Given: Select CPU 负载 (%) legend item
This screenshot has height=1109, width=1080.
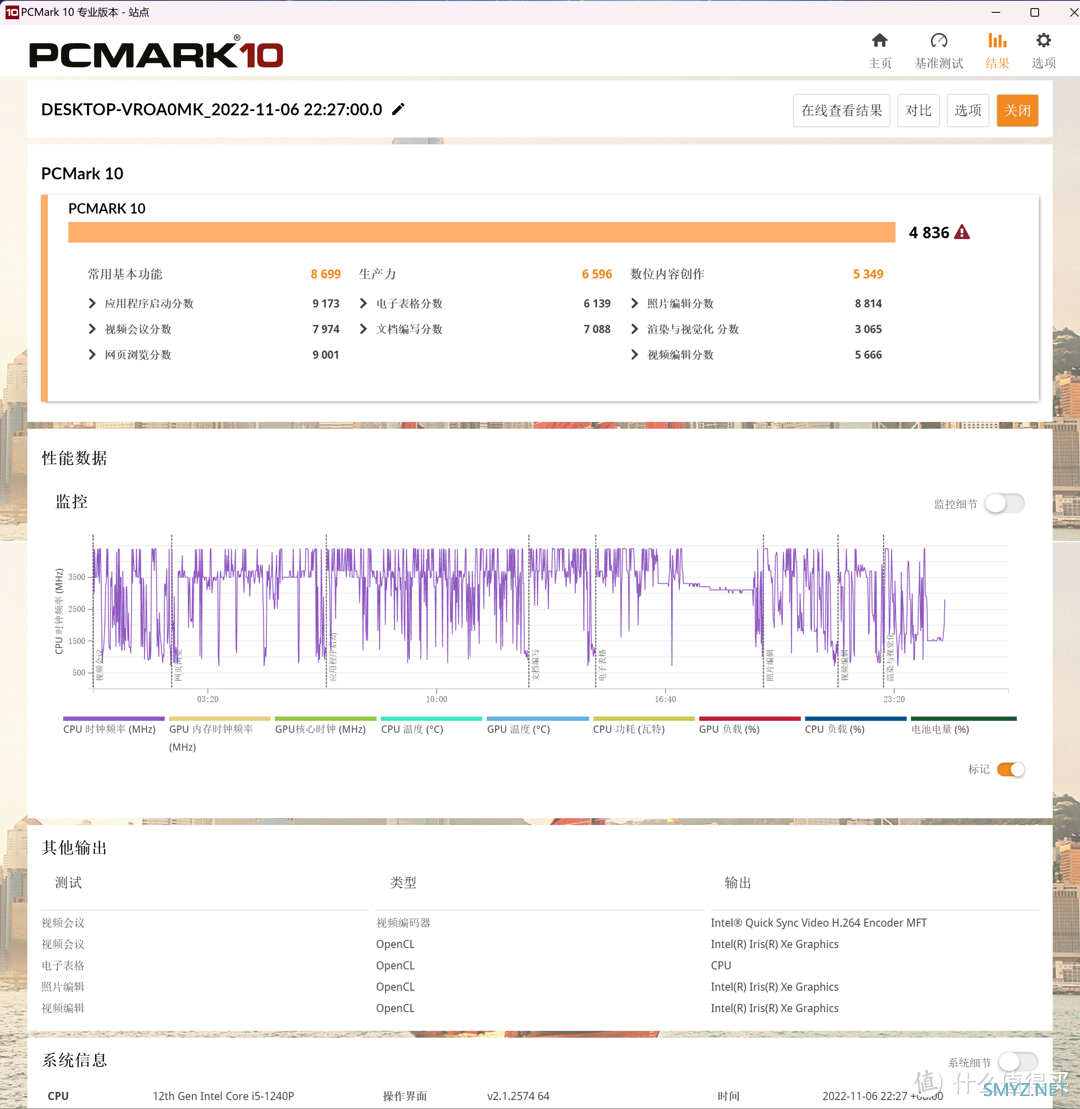Looking at the screenshot, I should click(856, 726).
